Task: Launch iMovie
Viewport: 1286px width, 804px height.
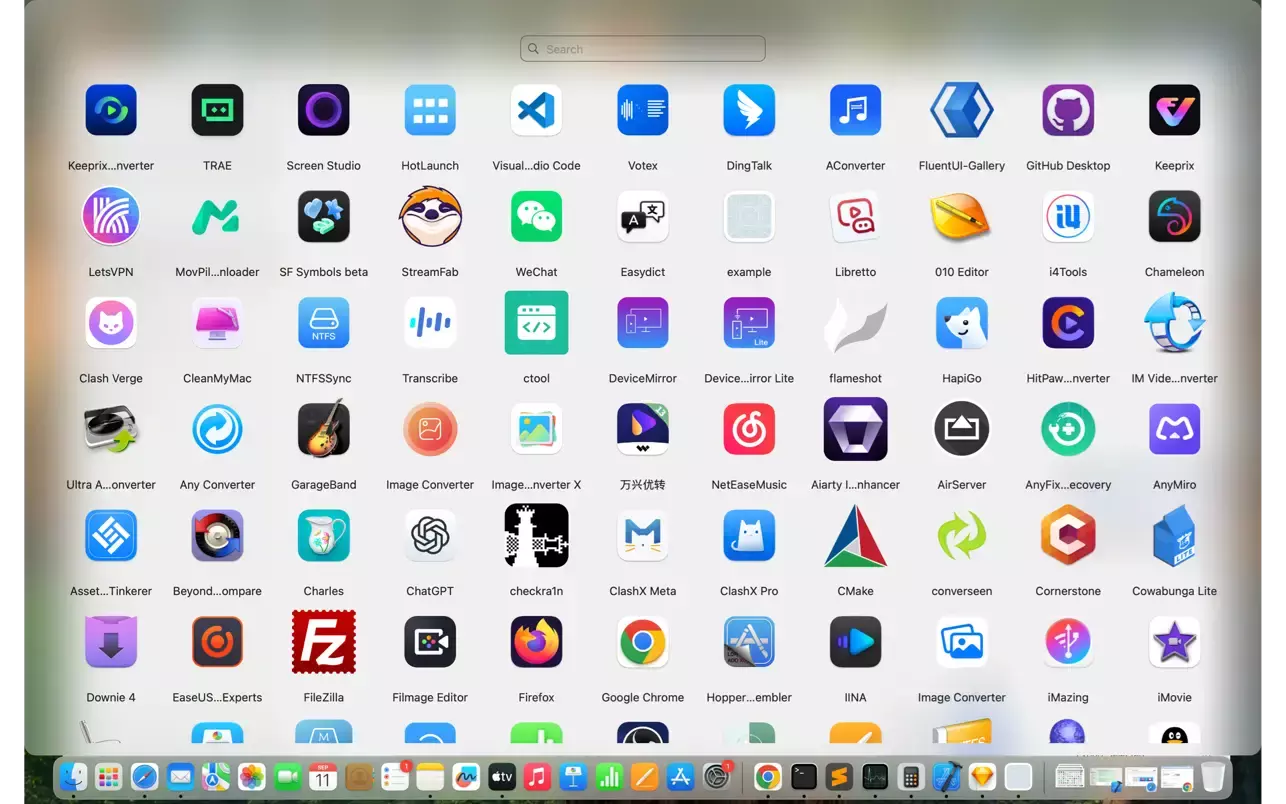Action: pos(1174,642)
